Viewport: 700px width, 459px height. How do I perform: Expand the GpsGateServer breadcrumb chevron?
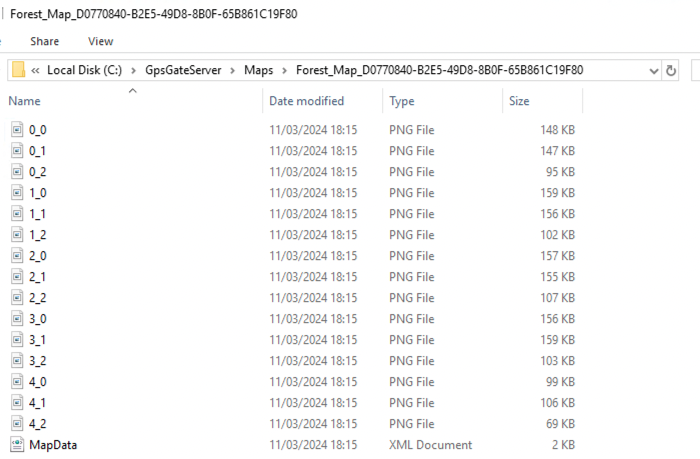point(233,71)
